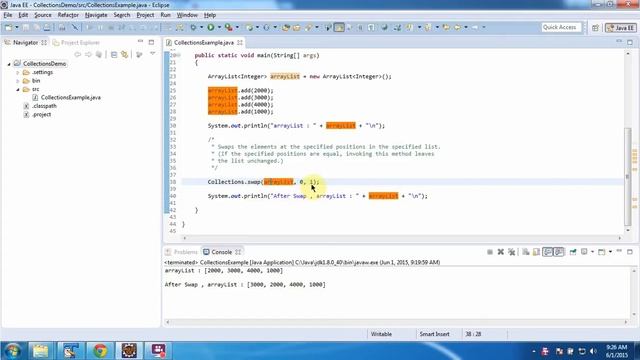This screenshot has width=640, height=360.
Task: Expand the bin folder
Action: coord(18,81)
